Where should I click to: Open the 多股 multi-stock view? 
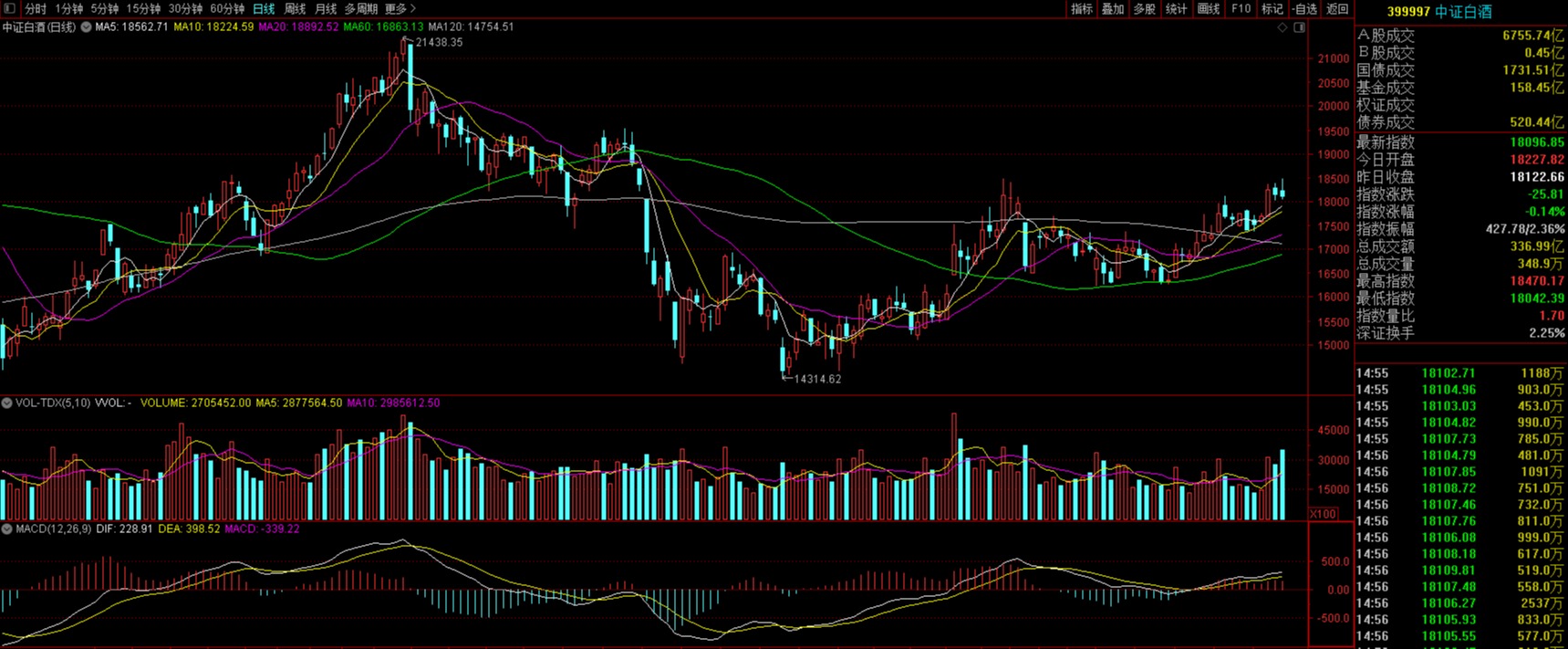(1145, 9)
